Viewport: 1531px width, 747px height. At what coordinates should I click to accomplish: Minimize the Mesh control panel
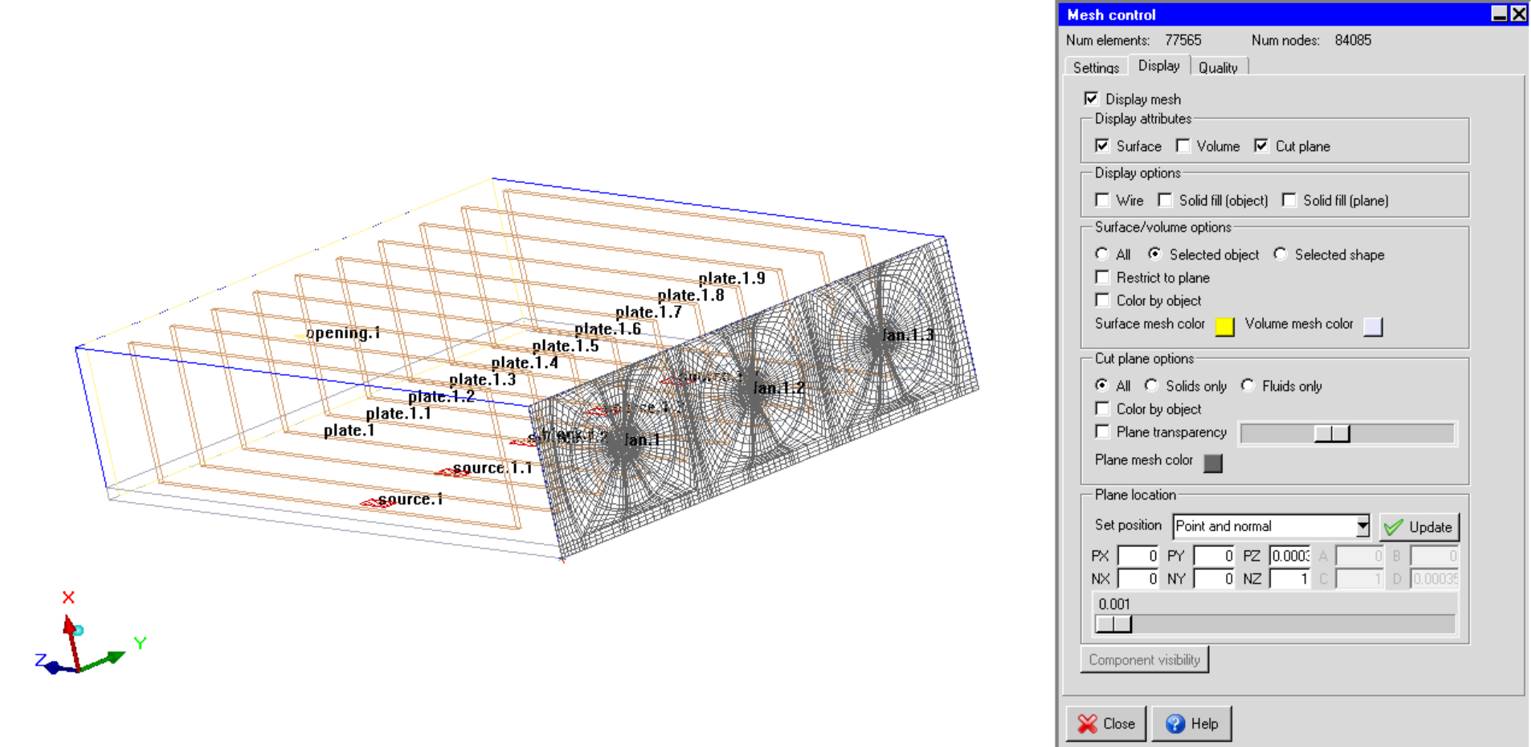[1498, 14]
